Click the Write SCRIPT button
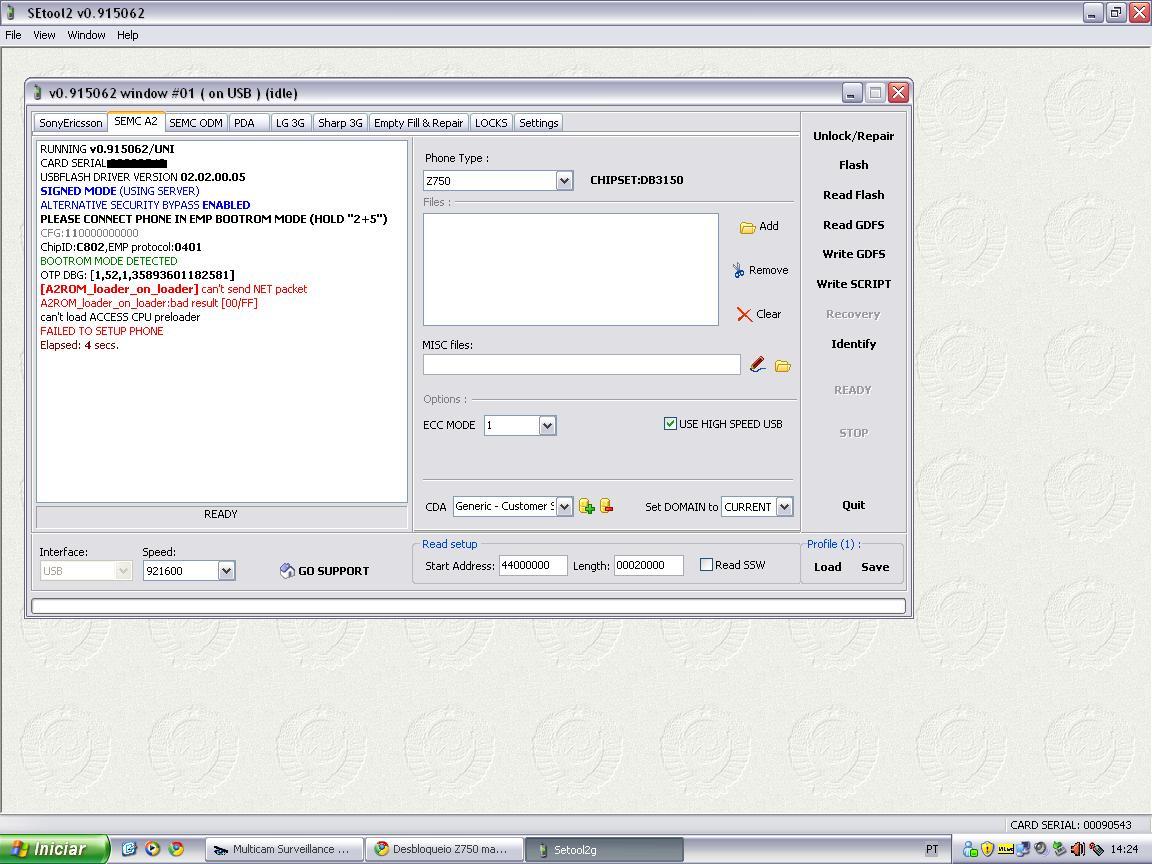The width and height of the screenshot is (1152, 864). pos(853,284)
